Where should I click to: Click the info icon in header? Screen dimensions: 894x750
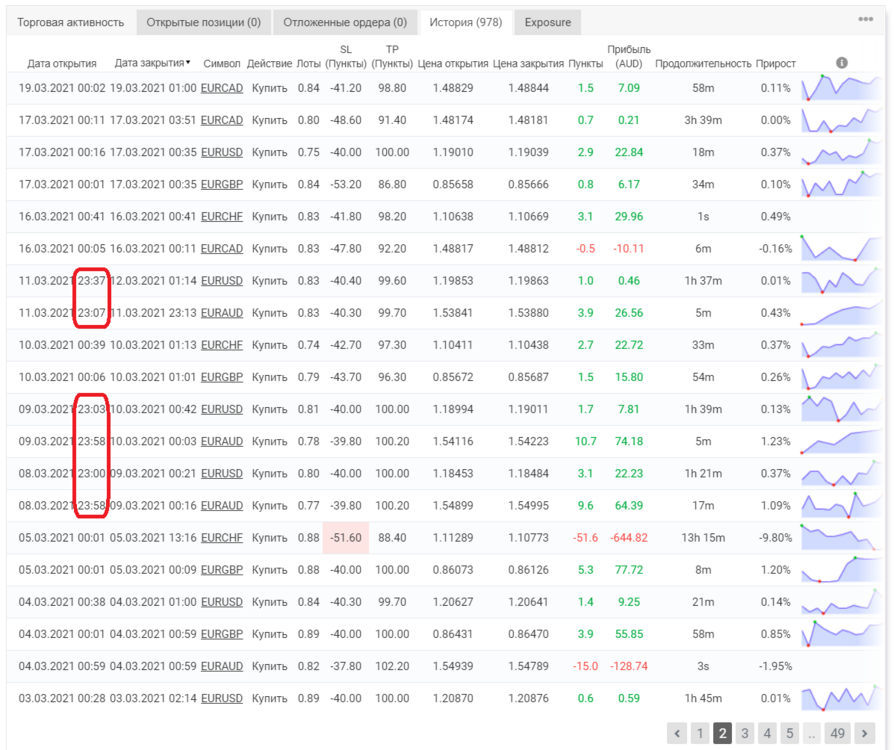point(842,63)
